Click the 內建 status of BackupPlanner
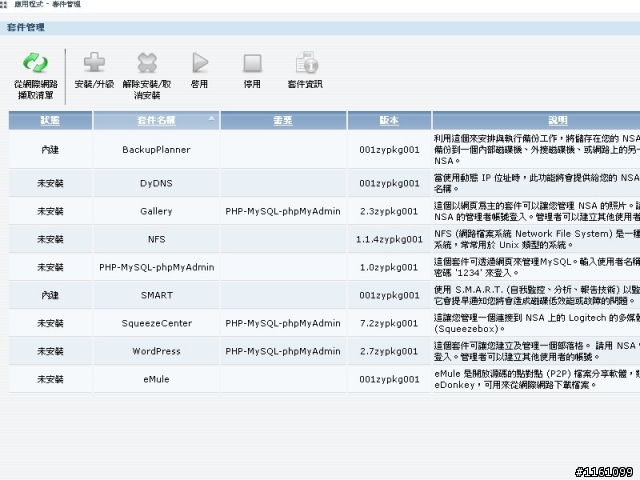The width and height of the screenshot is (640, 480). pos(50,150)
